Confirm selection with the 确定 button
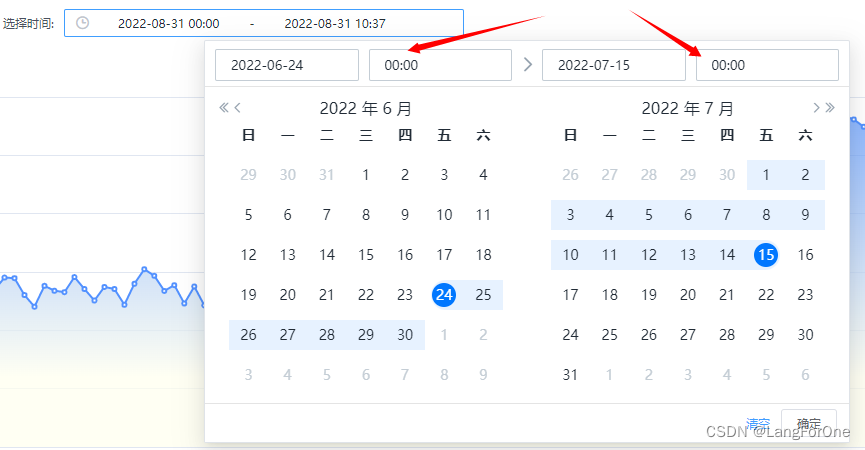Viewport: 865px width, 450px height. pos(809,424)
